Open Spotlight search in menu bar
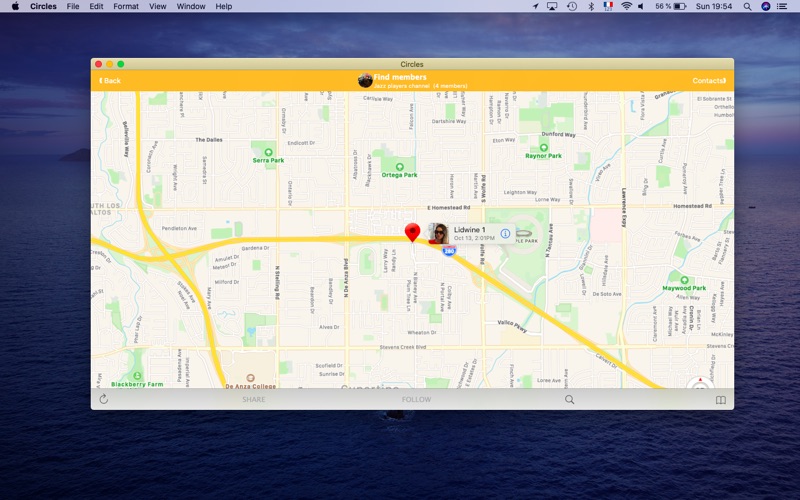This screenshot has width=800, height=500. (x=747, y=6)
